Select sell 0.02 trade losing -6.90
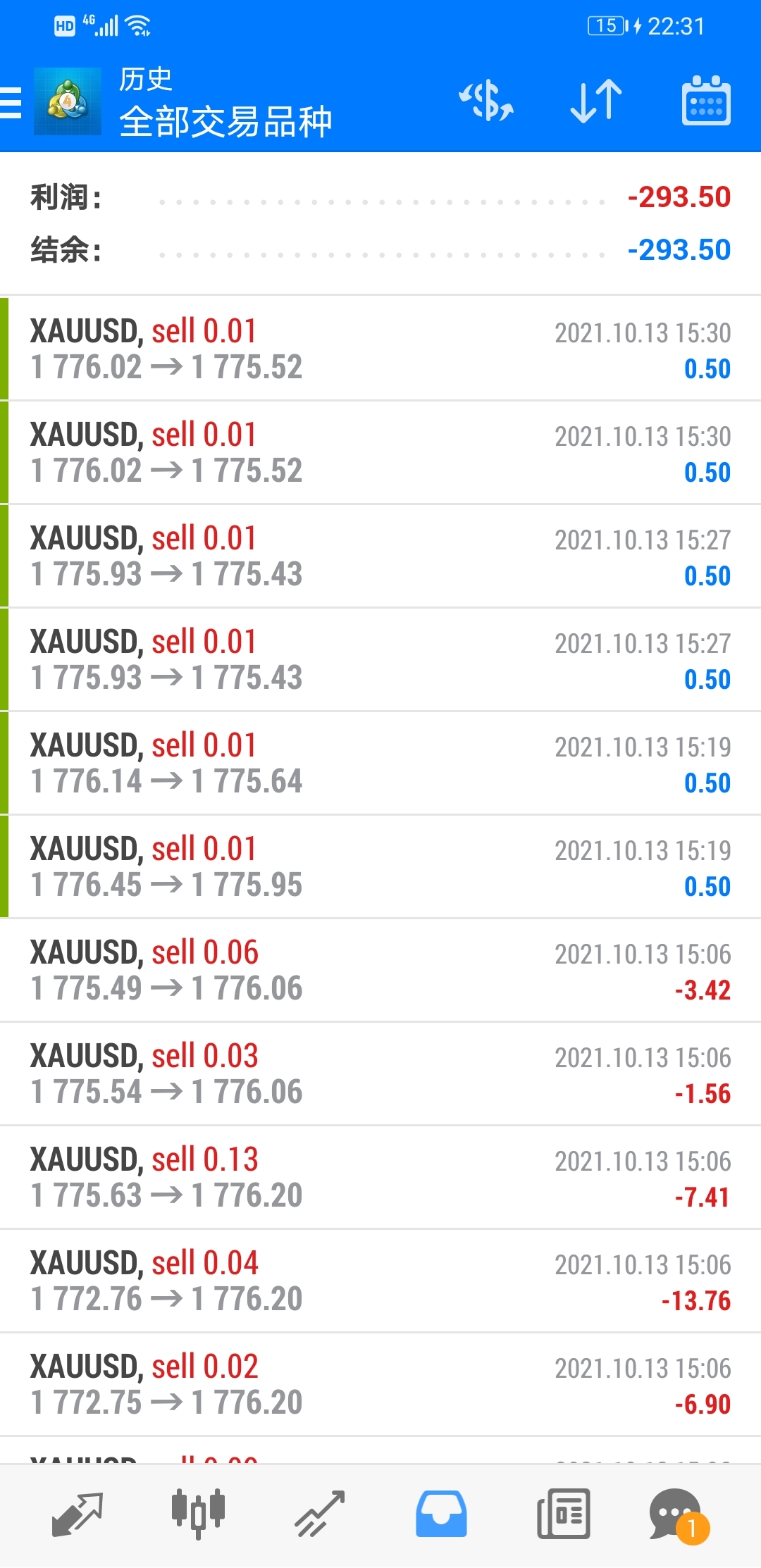 (380, 1384)
